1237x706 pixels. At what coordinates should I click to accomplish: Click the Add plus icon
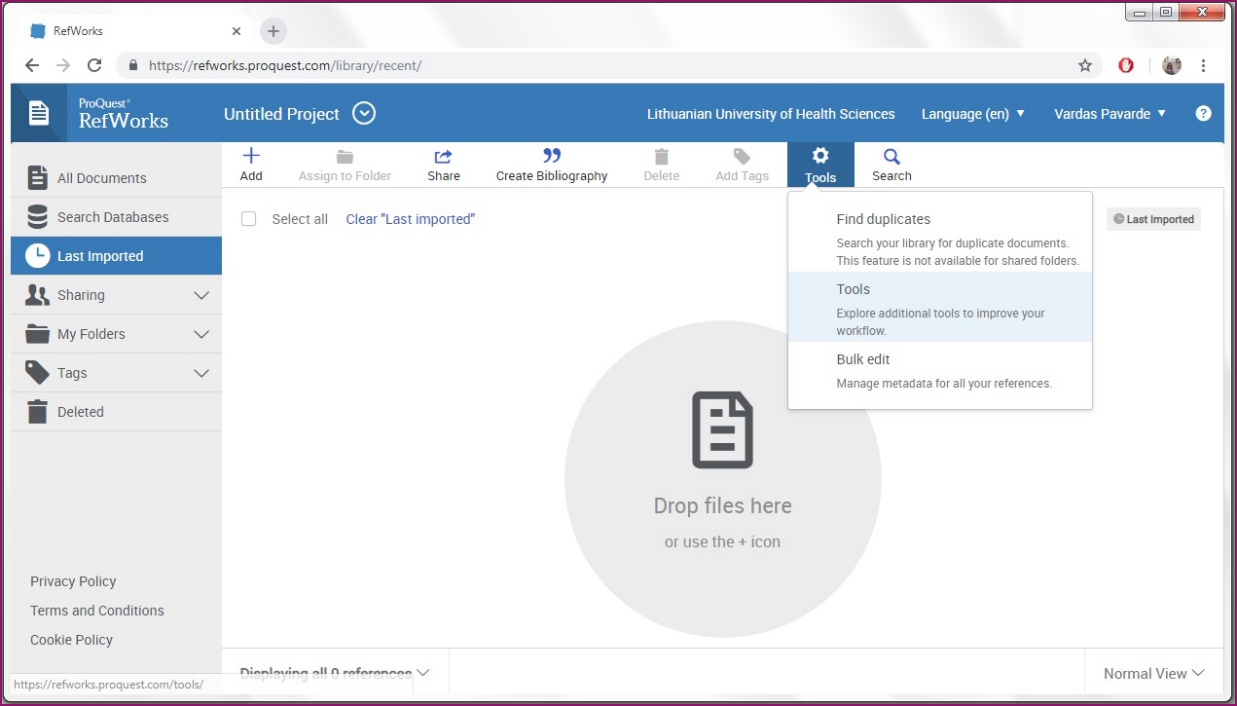pyautogui.click(x=251, y=156)
